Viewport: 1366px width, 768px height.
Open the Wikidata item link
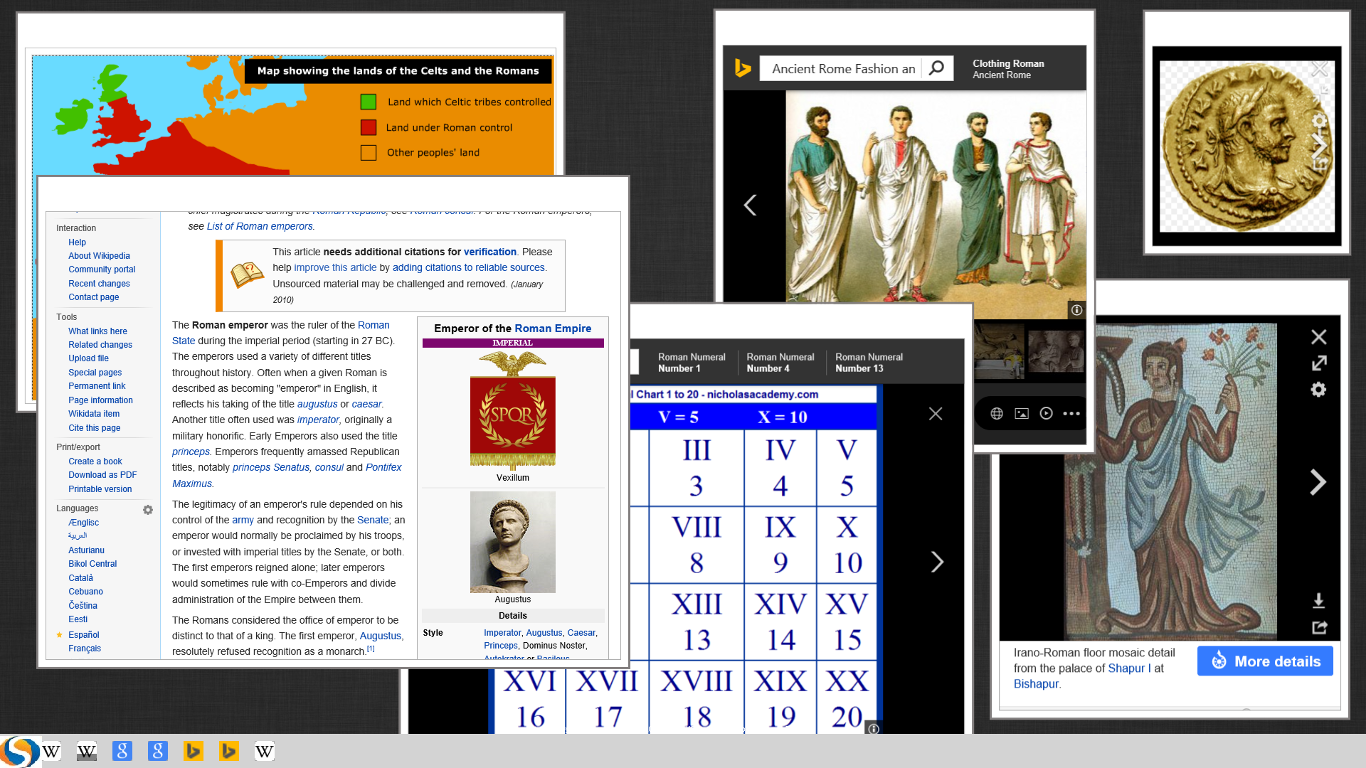click(x=94, y=414)
